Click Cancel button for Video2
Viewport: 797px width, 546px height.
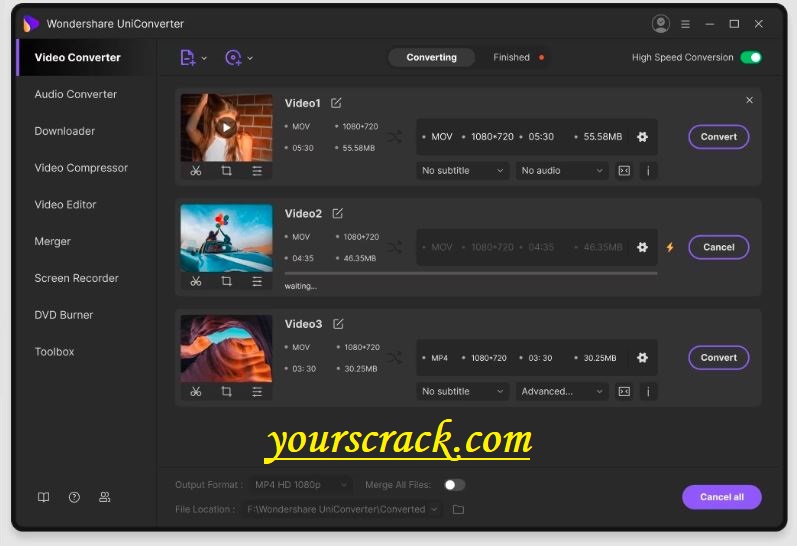pyautogui.click(x=719, y=247)
